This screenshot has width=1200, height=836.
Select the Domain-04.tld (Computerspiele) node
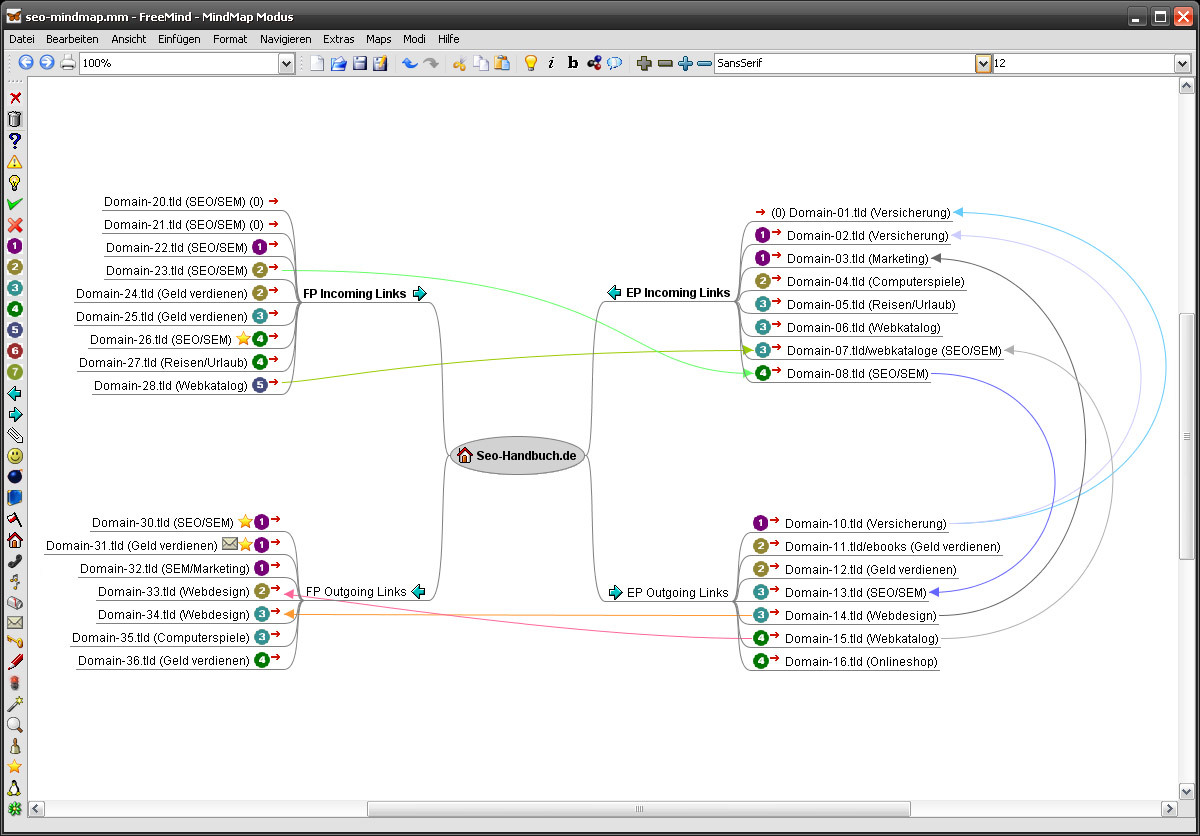tap(860, 281)
